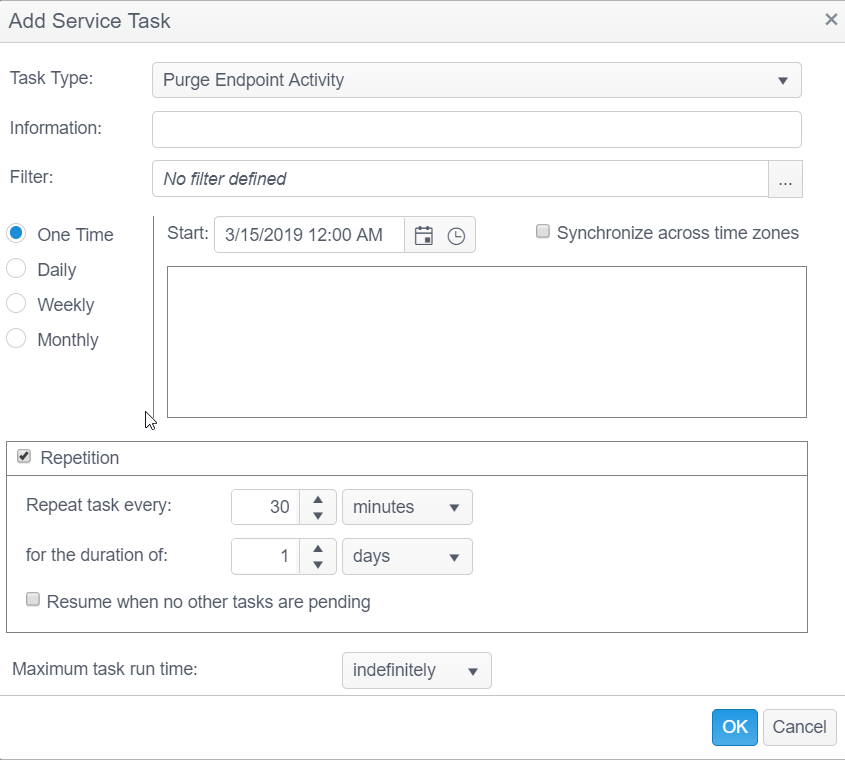Increase the repeat interval value
This screenshot has height=760, width=845.
317,499
